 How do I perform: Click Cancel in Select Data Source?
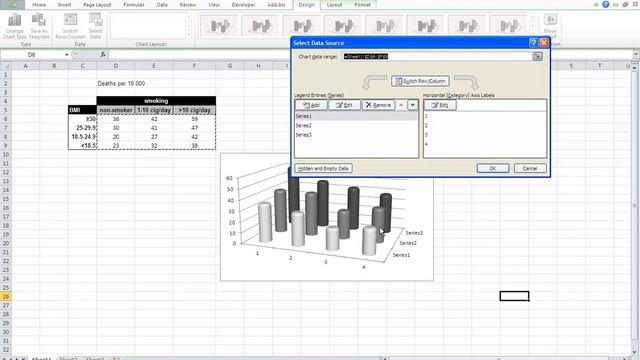point(530,168)
